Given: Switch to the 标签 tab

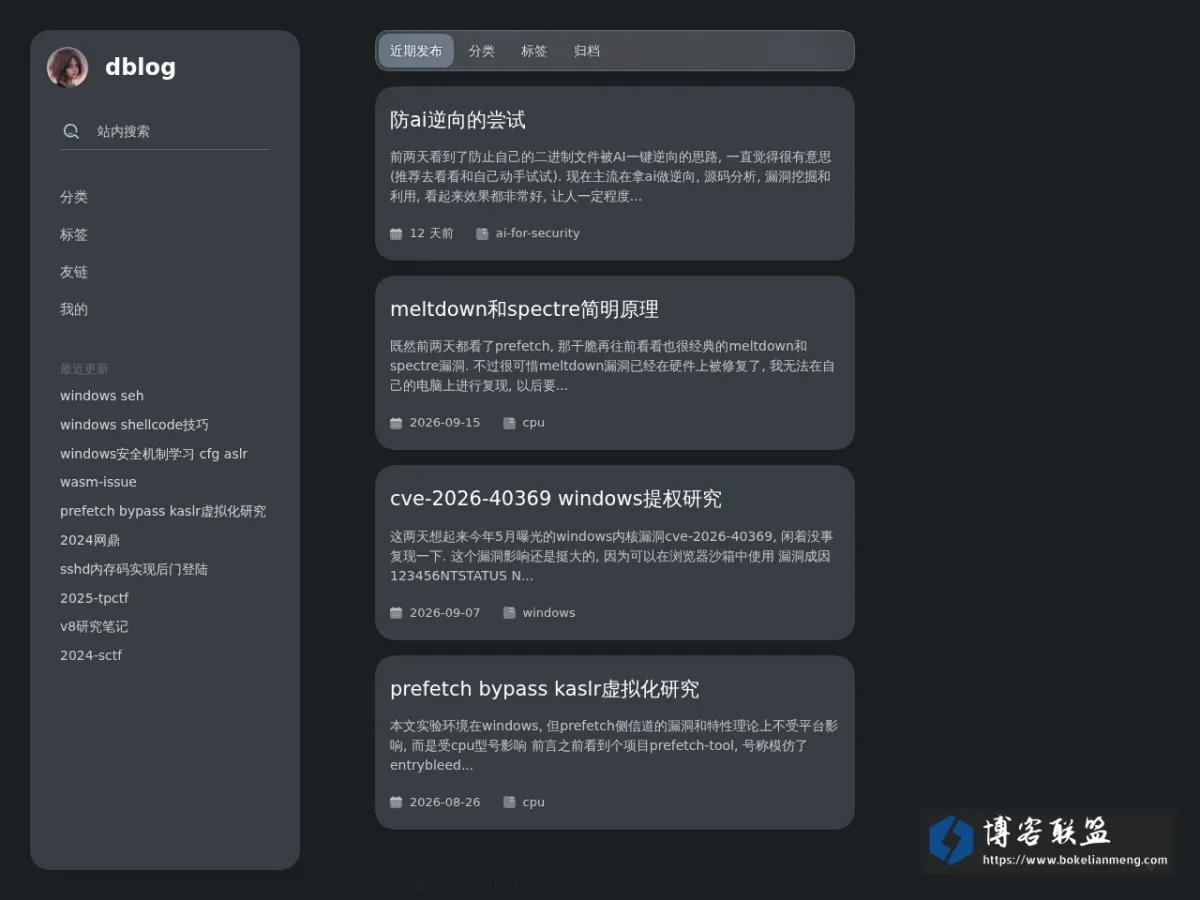Looking at the screenshot, I should click(534, 51).
